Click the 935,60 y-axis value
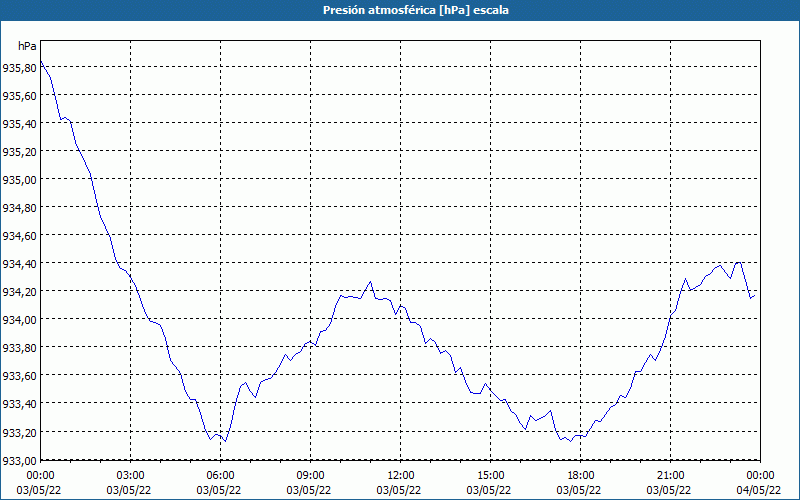Screen dimensions: 800x500 click(x=18, y=95)
